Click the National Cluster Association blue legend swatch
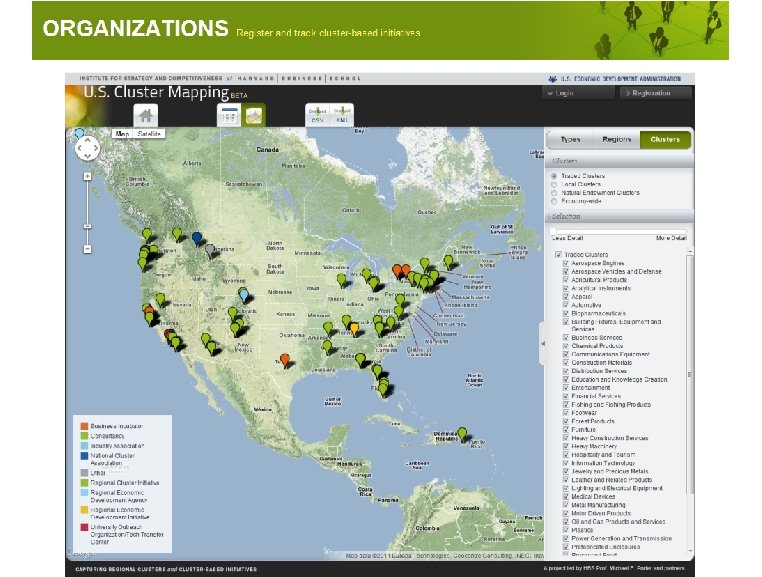 (84, 456)
